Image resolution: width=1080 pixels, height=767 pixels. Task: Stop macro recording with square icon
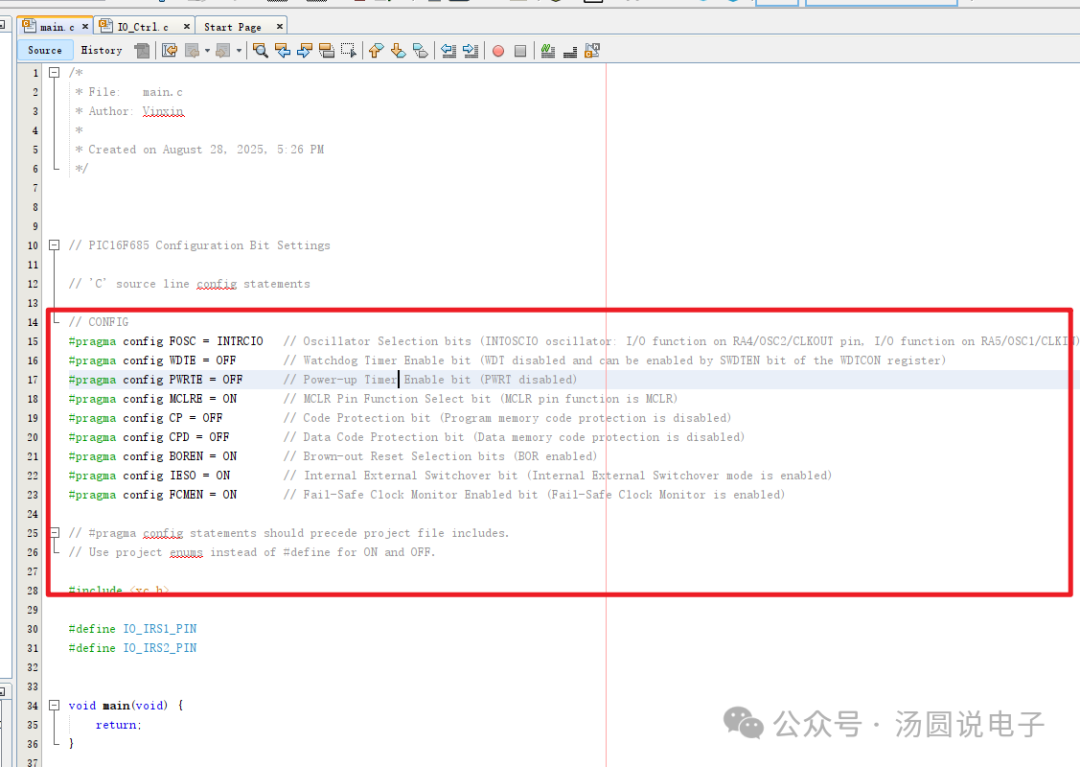[x=521, y=51]
